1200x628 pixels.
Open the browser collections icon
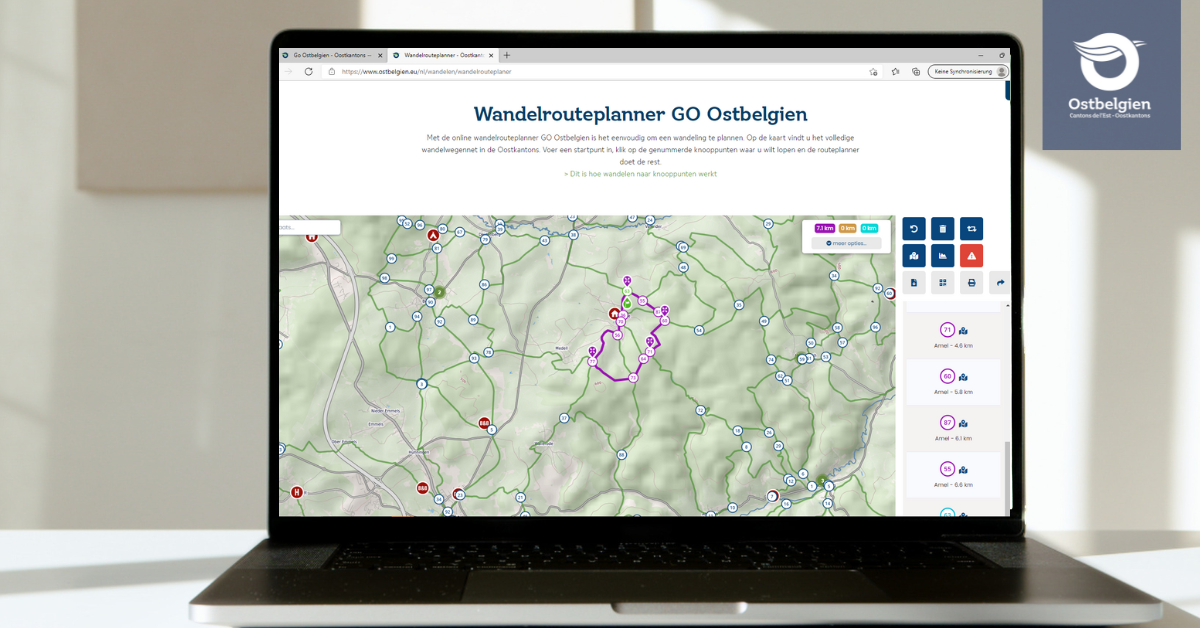tap(916, 72)
